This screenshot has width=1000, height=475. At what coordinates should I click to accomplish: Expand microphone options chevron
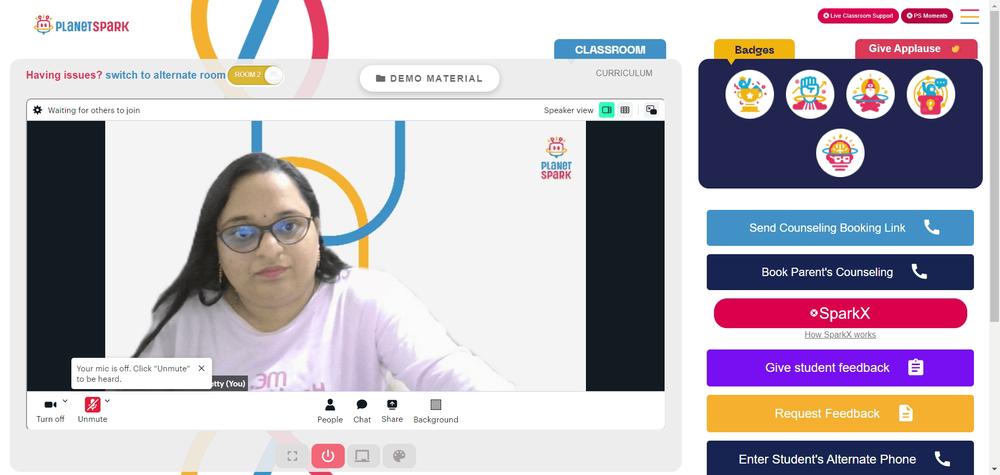tap(107, 400)
